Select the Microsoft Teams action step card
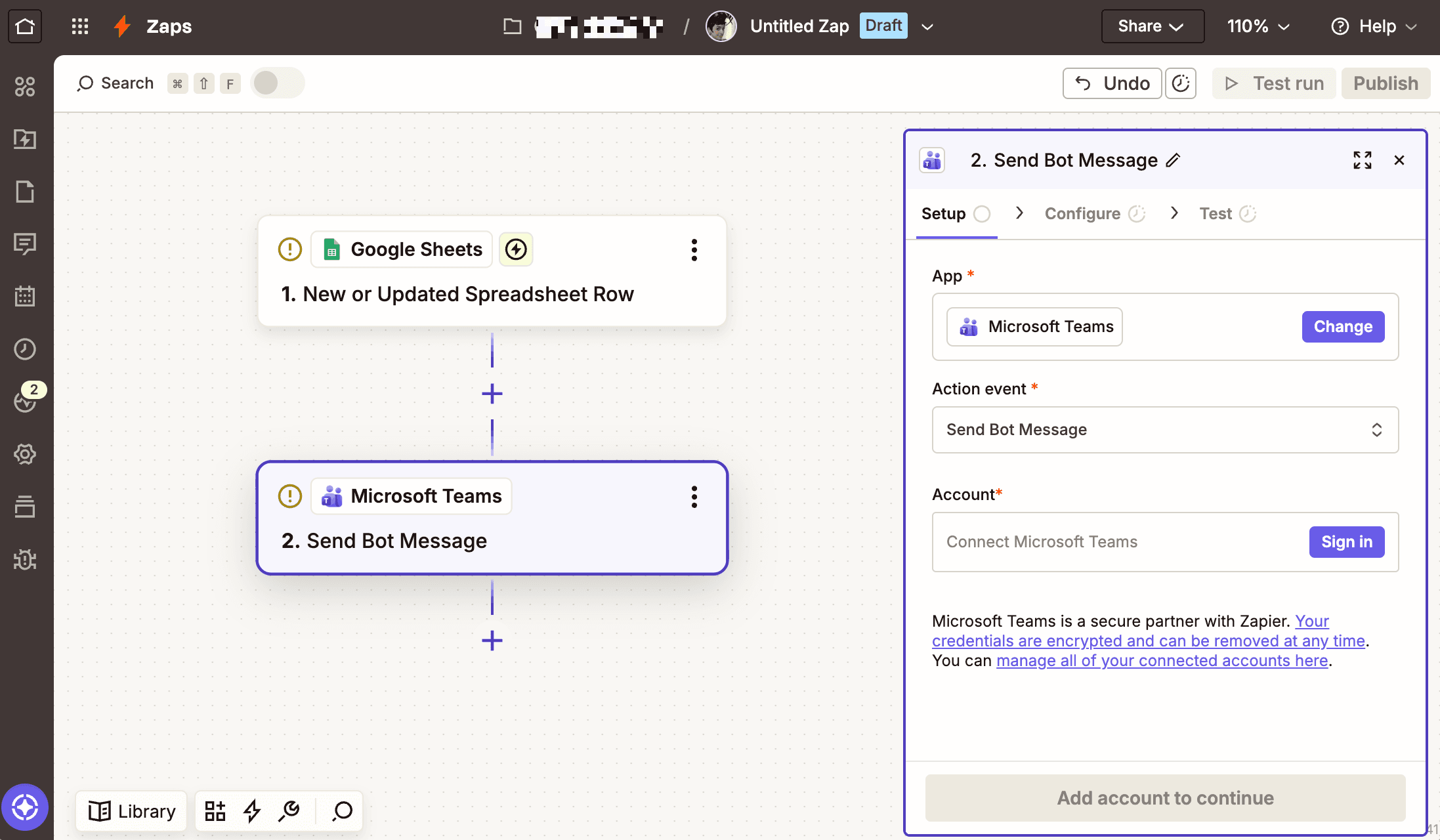Screen dimensions: 1440x840 pyautogui.click(x=492, y=518)
